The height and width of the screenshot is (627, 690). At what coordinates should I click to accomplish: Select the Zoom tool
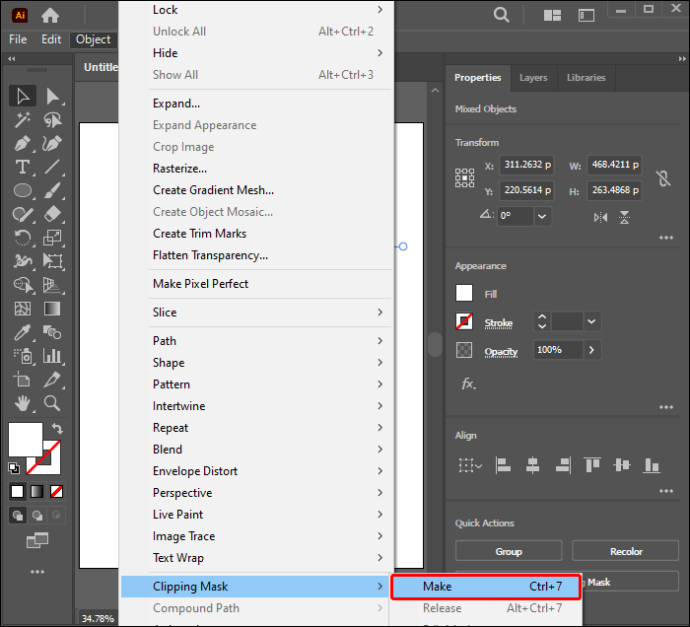click(52, 403)
